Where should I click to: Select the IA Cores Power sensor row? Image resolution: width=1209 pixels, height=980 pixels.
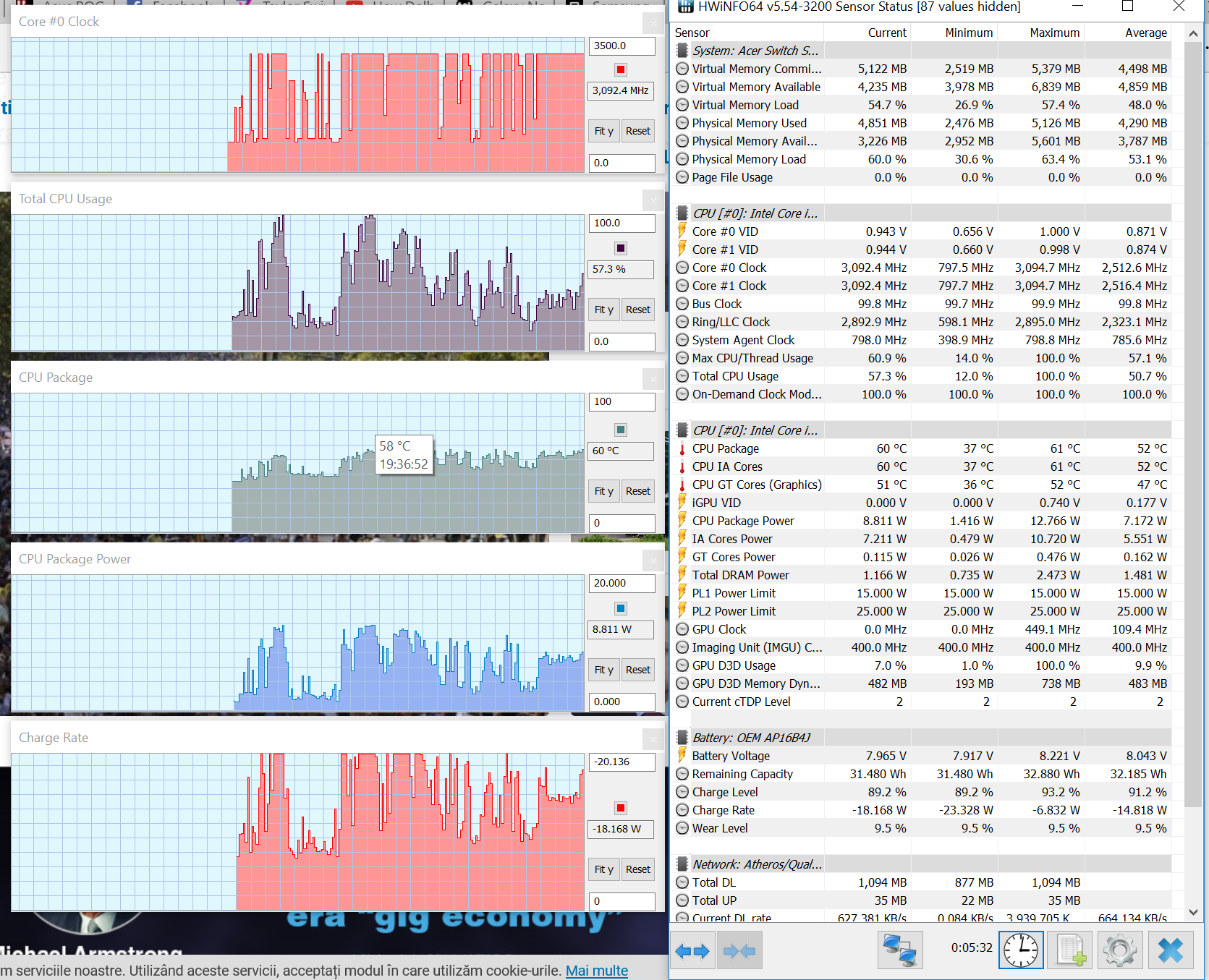point(922,539)
